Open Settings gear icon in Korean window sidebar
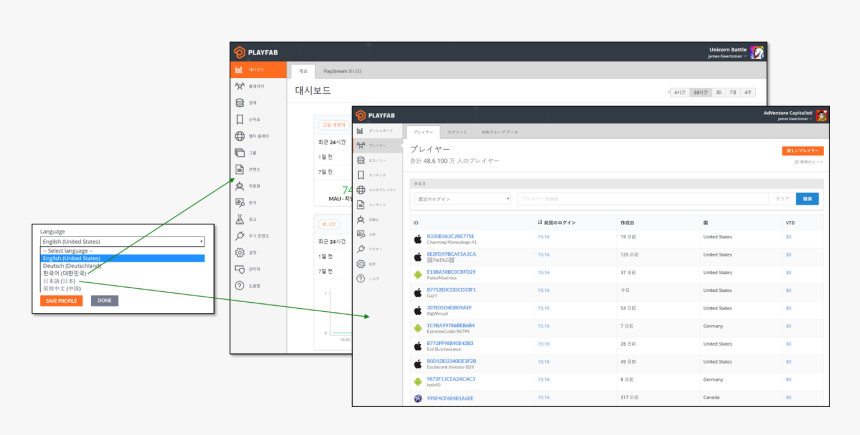The width and height of the screenshot is (860, 435). pyautogui.click(x=240, y=252)
